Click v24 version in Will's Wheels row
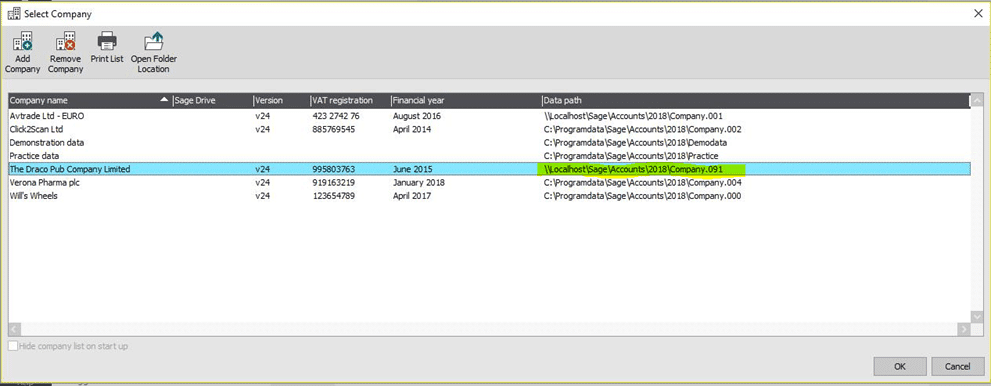This screenshot has height=386, width=991. (262, 196)
